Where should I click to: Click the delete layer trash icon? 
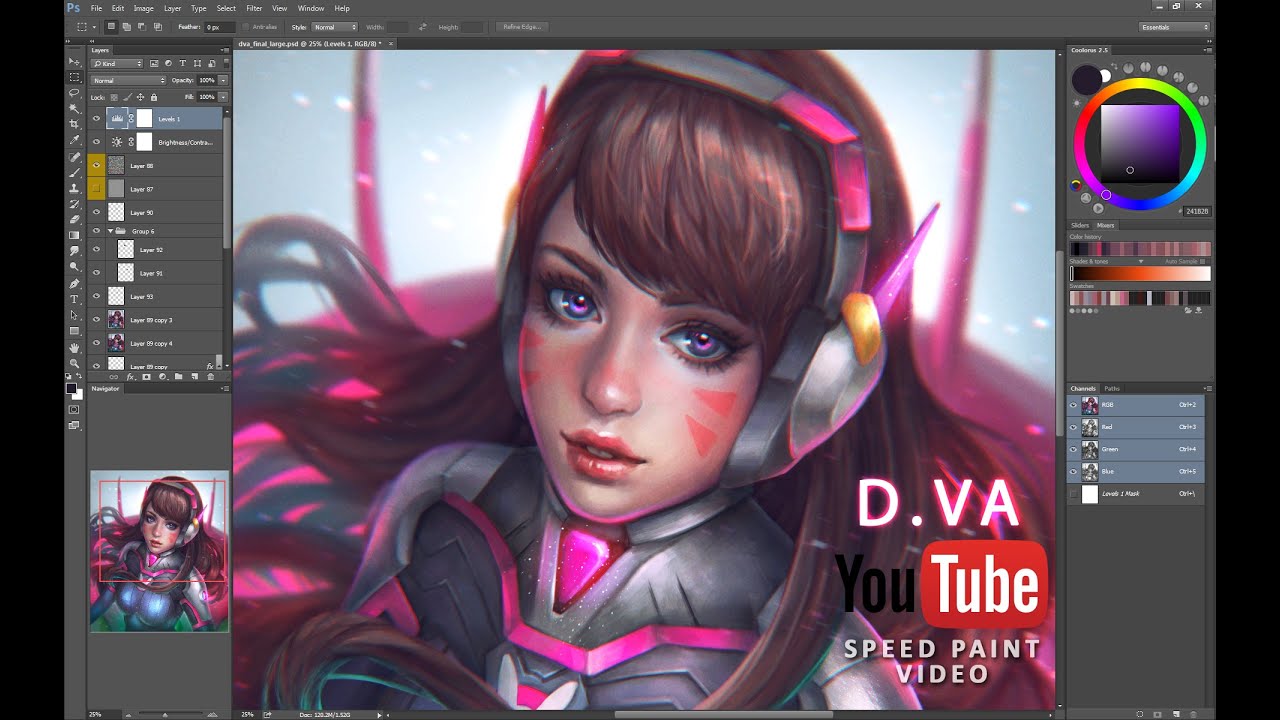(x=210, y=377)
